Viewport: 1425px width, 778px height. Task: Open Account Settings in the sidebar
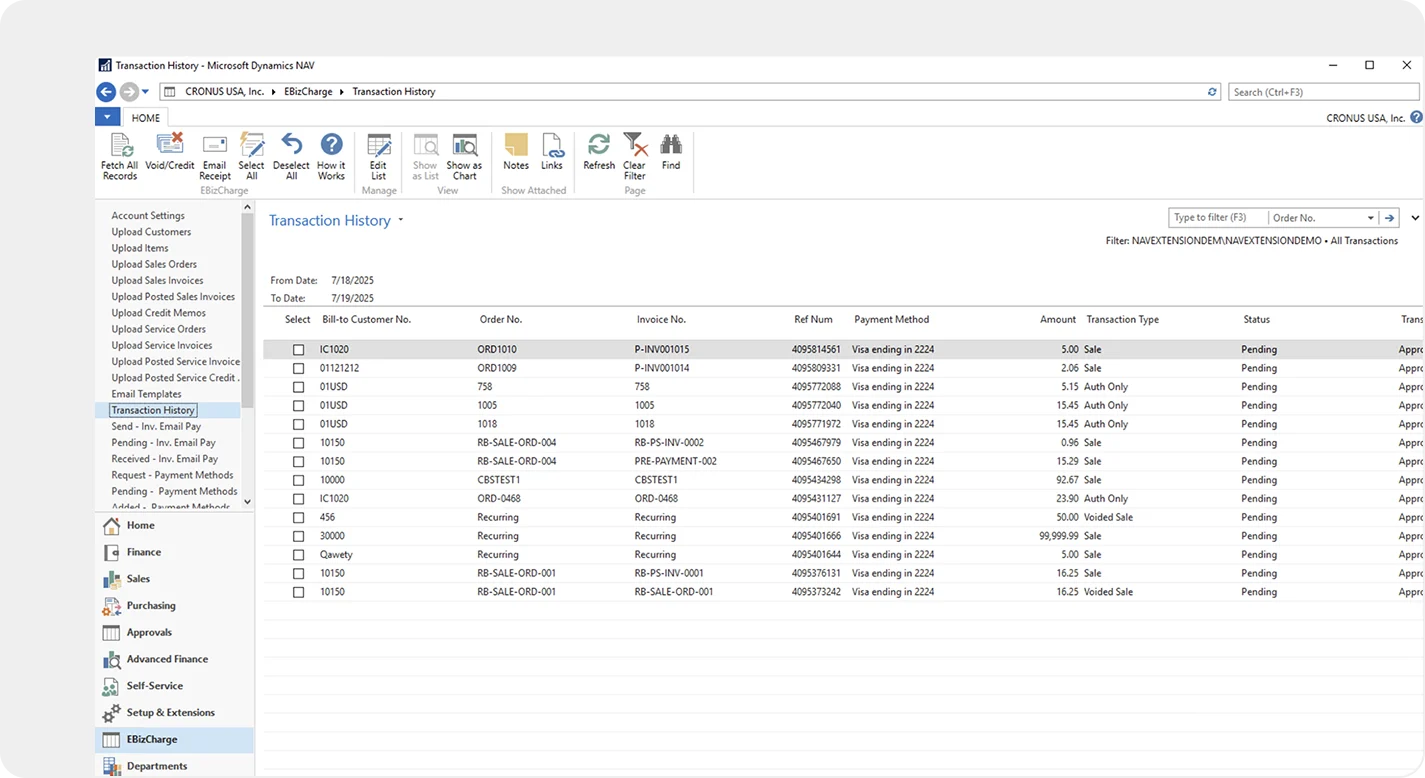click(x=148, y=216)
